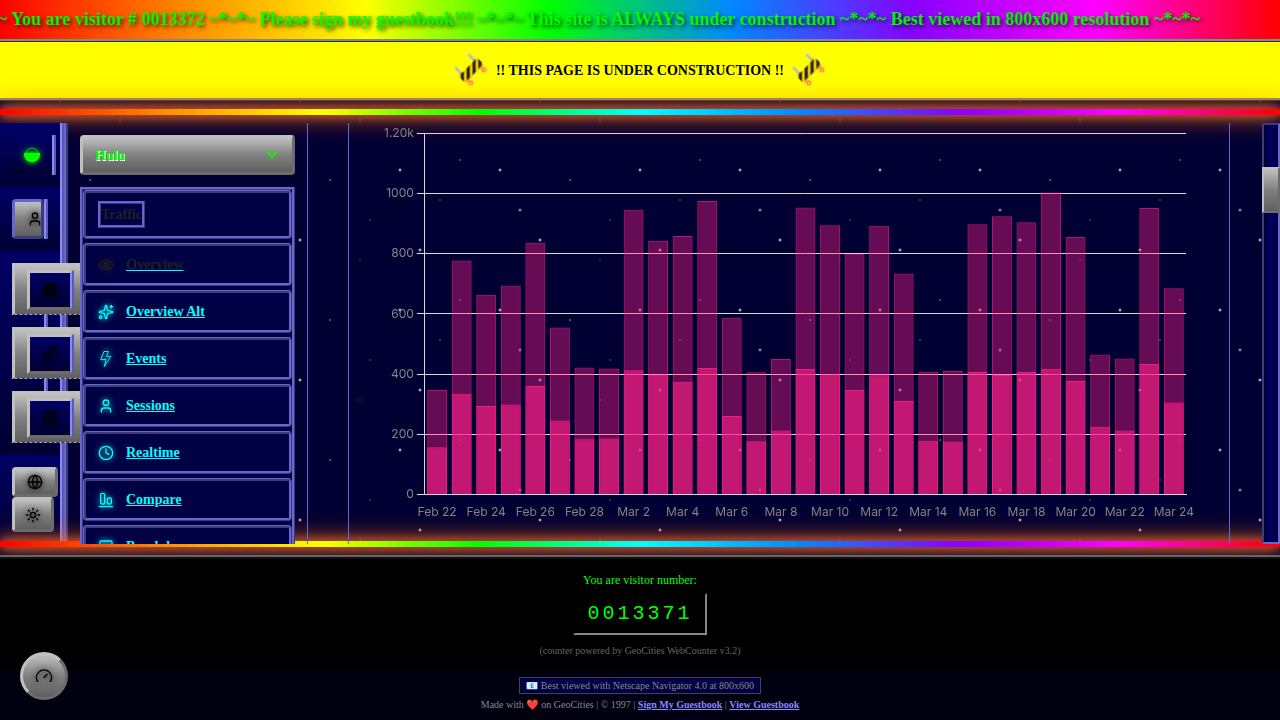Click the Compare bar-chart icon
Viewport: 1280px width, 720px height.
pyautogui.click(x=105, y=499)
